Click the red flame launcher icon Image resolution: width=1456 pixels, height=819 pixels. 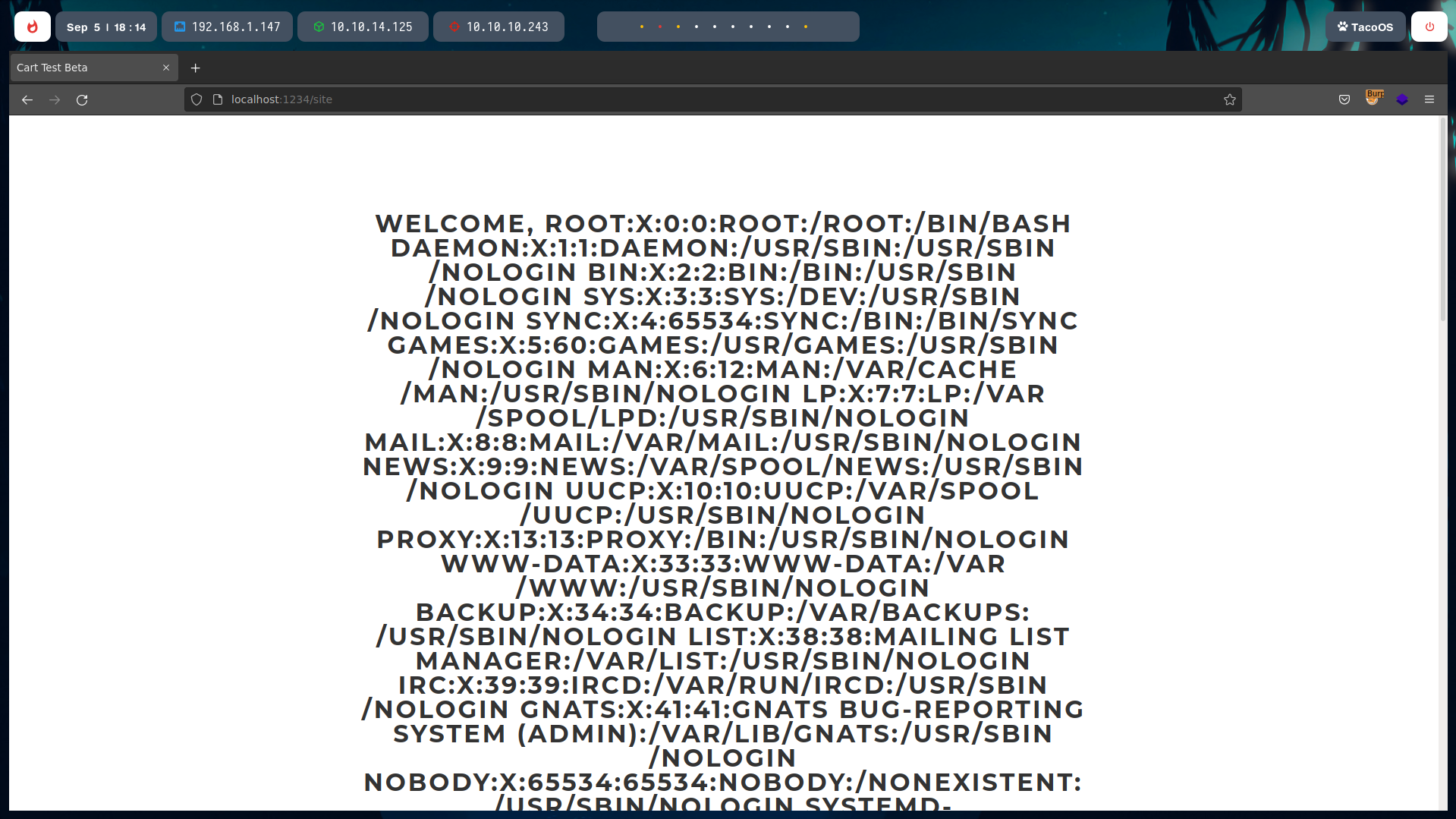click(33, 27)
